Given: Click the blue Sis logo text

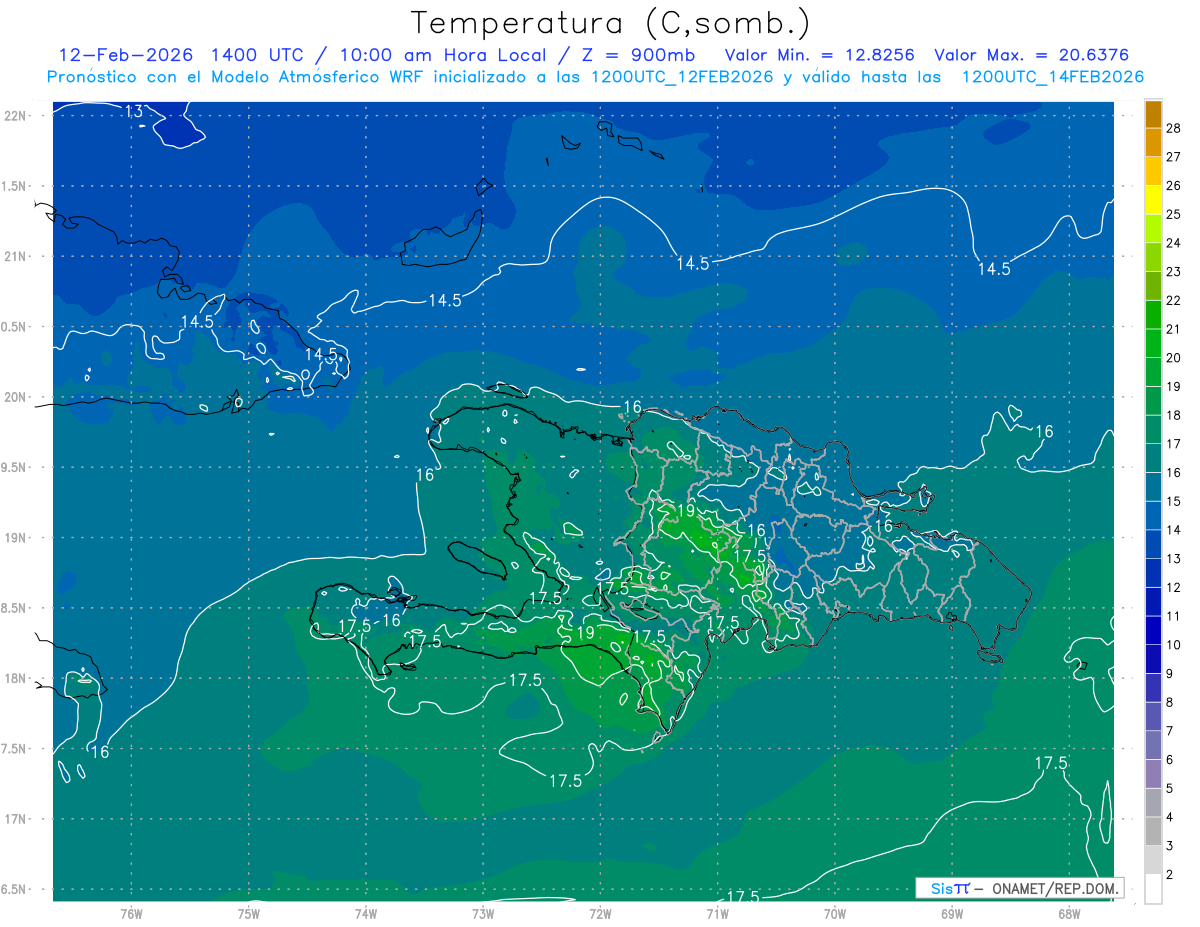Looking at the screenshot, I should point(941,888).
